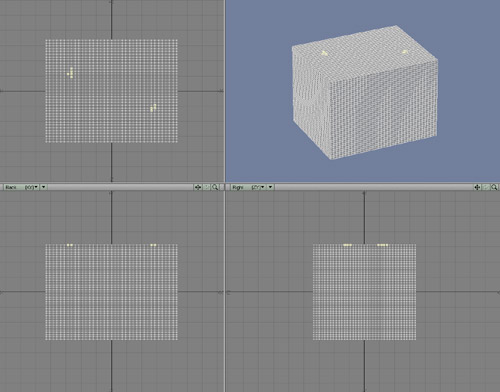Click the rotate icon in Back viewport titlebar
The image size is (500, 392).
tap(206, 187)
